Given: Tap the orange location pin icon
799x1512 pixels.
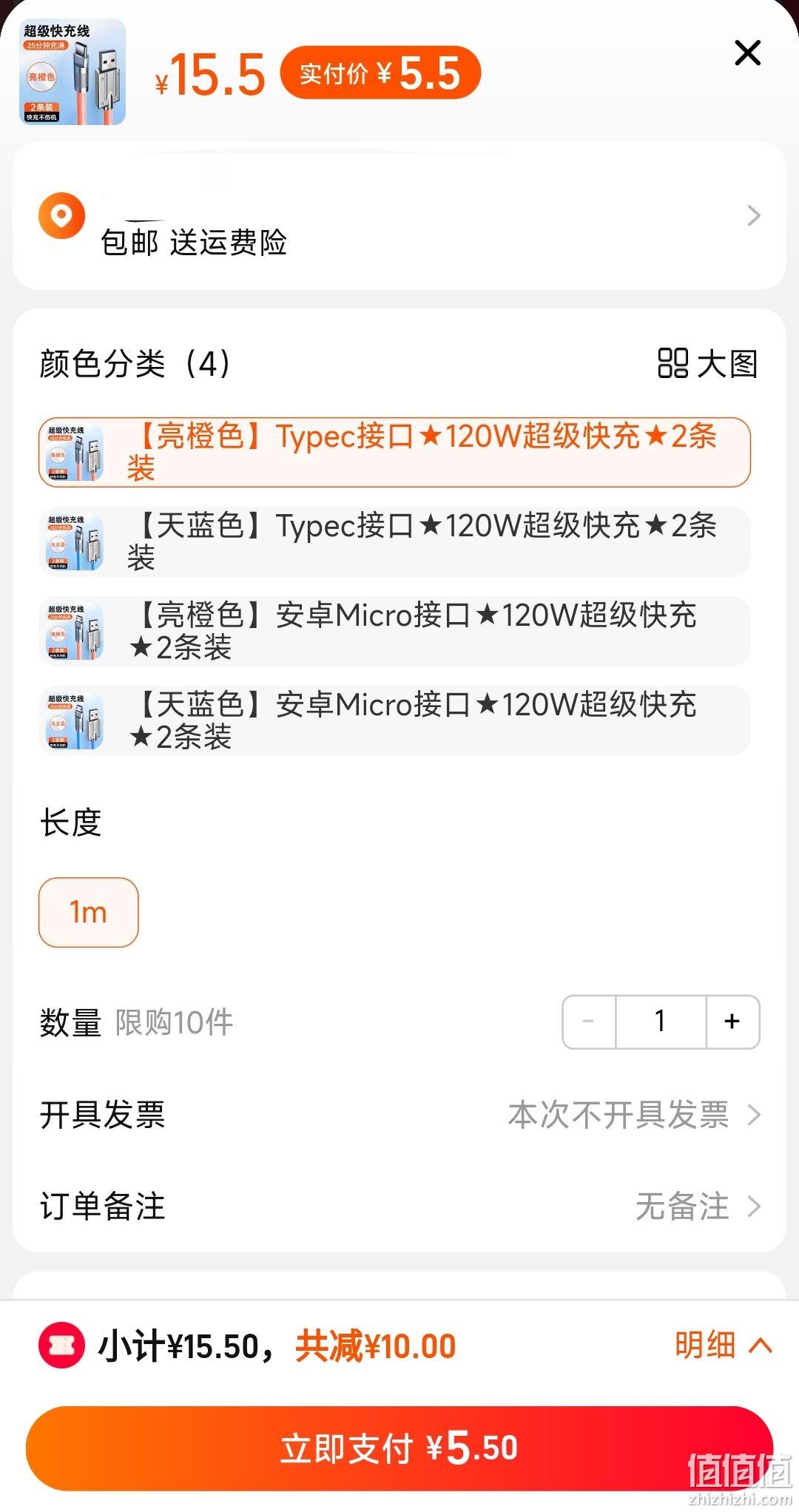Looking at the screenshot, I should (x=62, y=216).
